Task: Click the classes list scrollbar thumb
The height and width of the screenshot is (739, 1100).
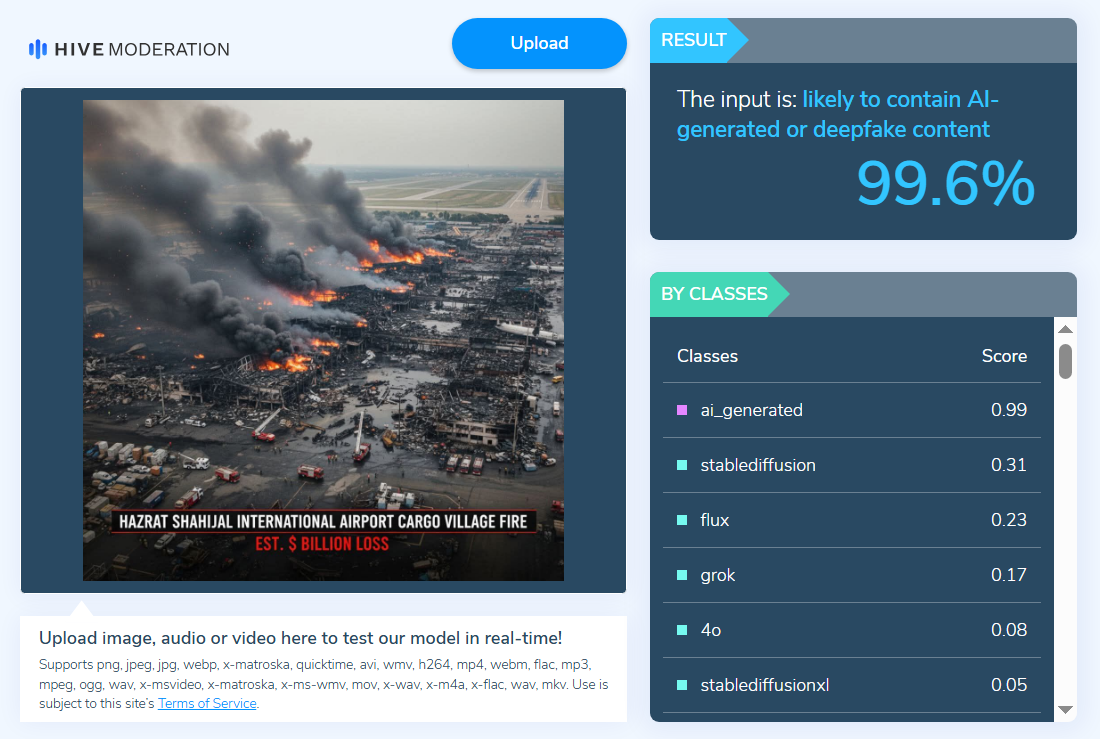Action: tap(1065, 361)
